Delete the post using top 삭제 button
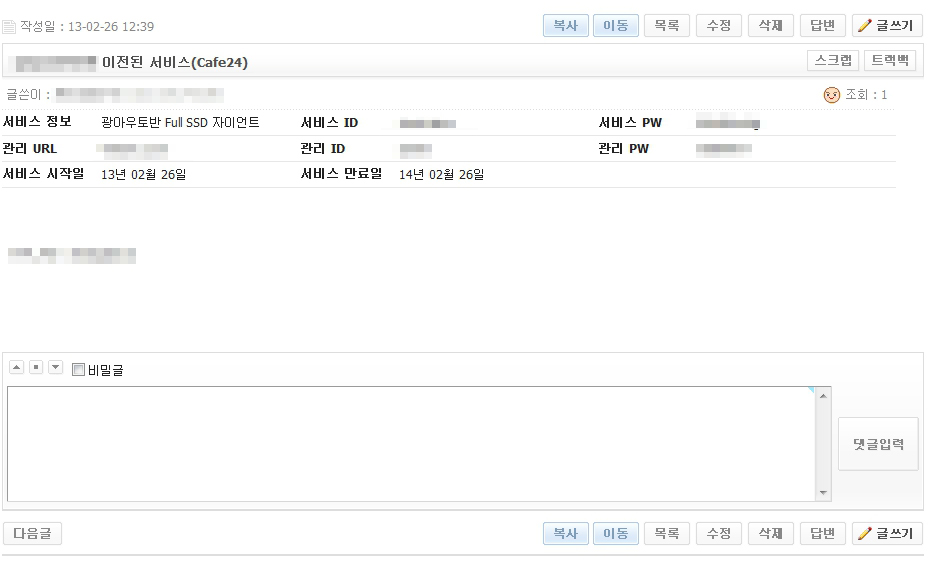 coord(770,26)
